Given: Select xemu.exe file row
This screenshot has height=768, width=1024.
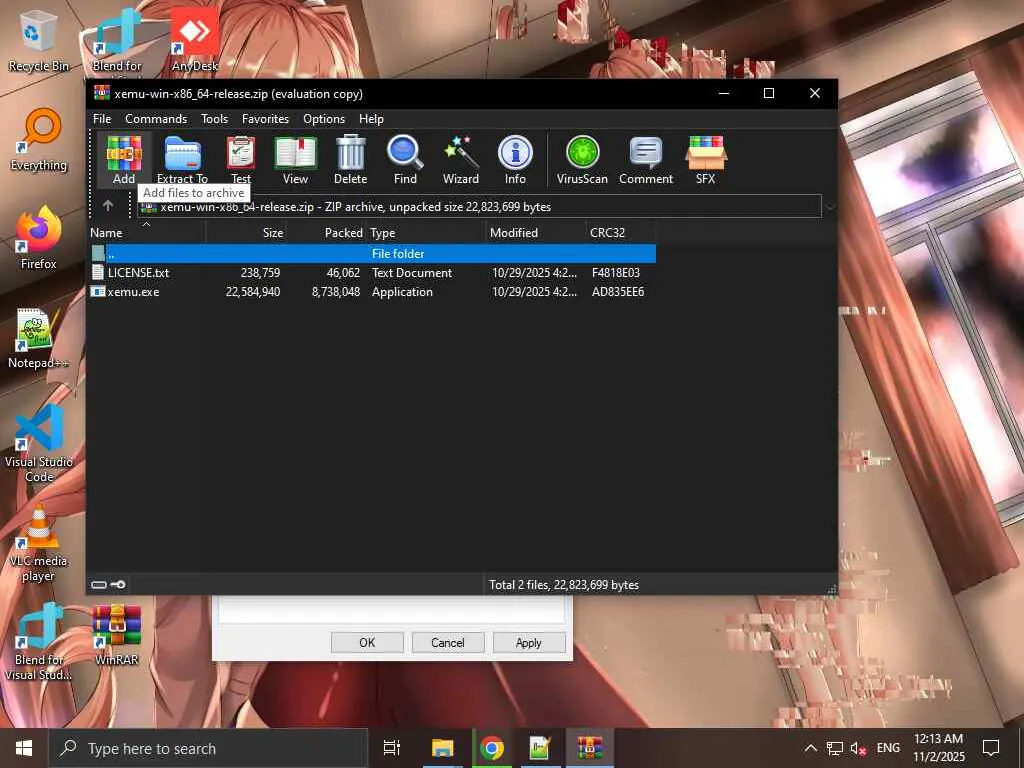Looking at the screenshot, I should 372,292.
